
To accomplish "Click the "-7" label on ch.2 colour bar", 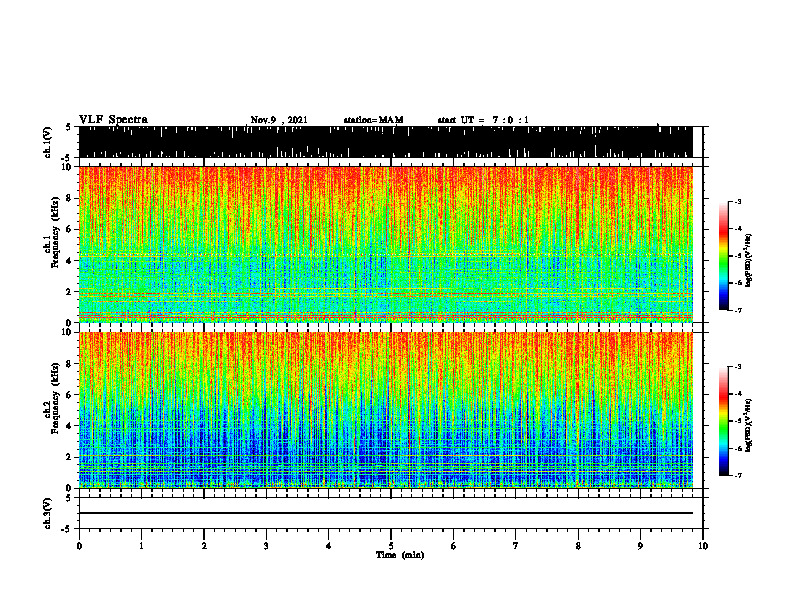I will click(738, 476).
